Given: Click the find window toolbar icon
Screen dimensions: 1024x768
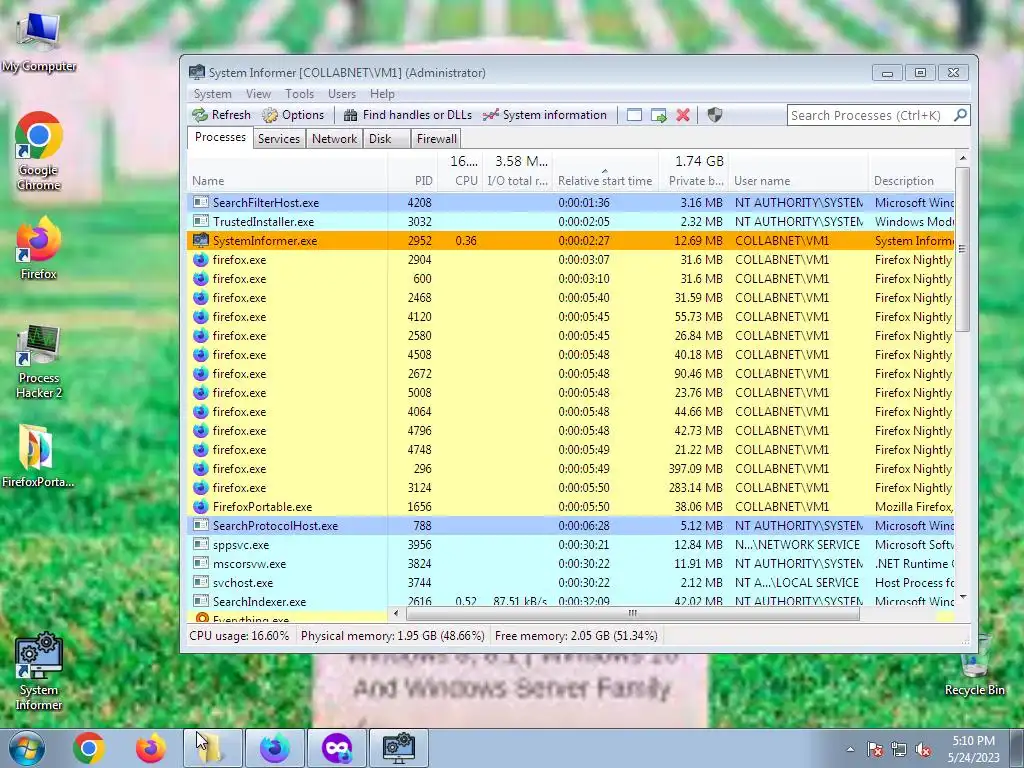Looking at the screenshot, I should pyautogui.click(x=634, y=116).
